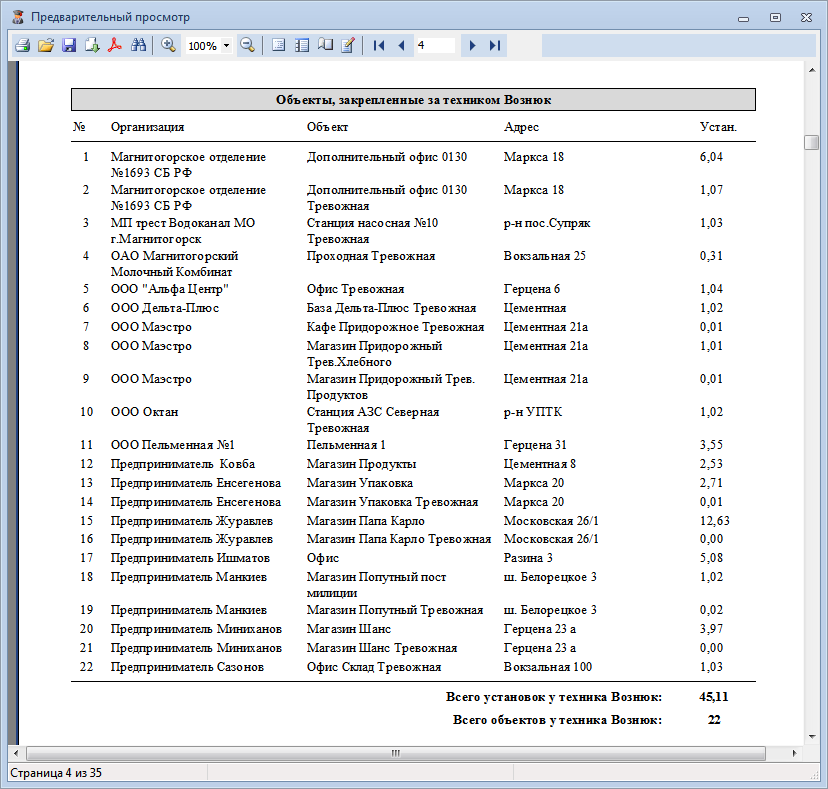The width and height of the screenshot is (828, 789).
Task: Click the page number field showing 4
Action: click(x=435, y=45)
